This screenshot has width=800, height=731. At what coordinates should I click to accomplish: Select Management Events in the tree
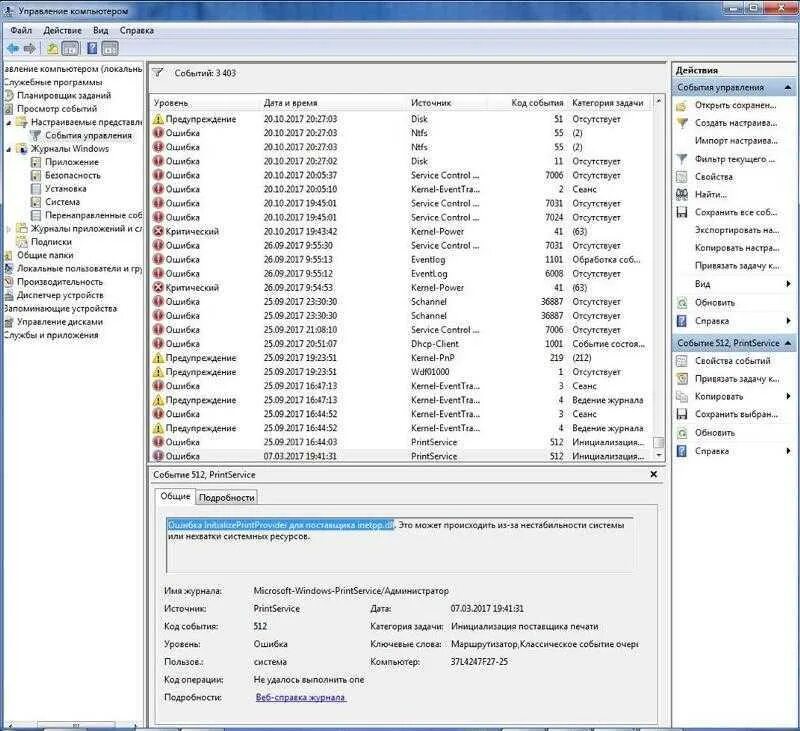click(x=88, y=136)
